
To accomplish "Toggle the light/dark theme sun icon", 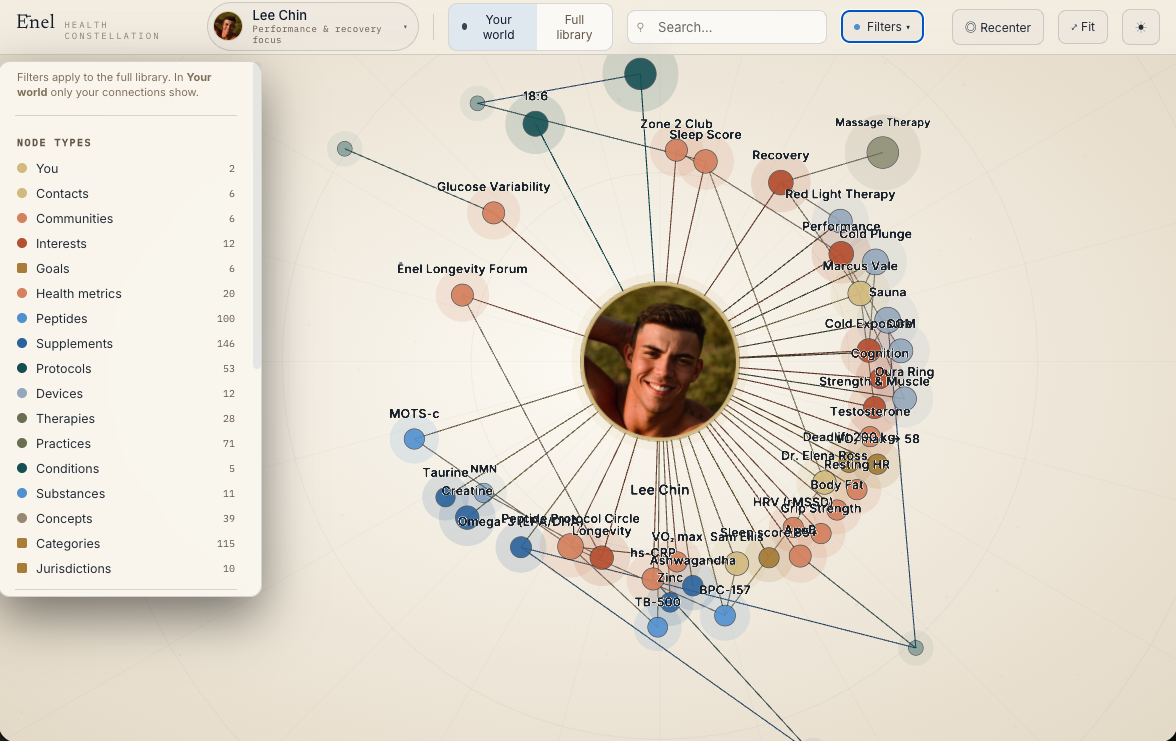I will coord(1141,27).
